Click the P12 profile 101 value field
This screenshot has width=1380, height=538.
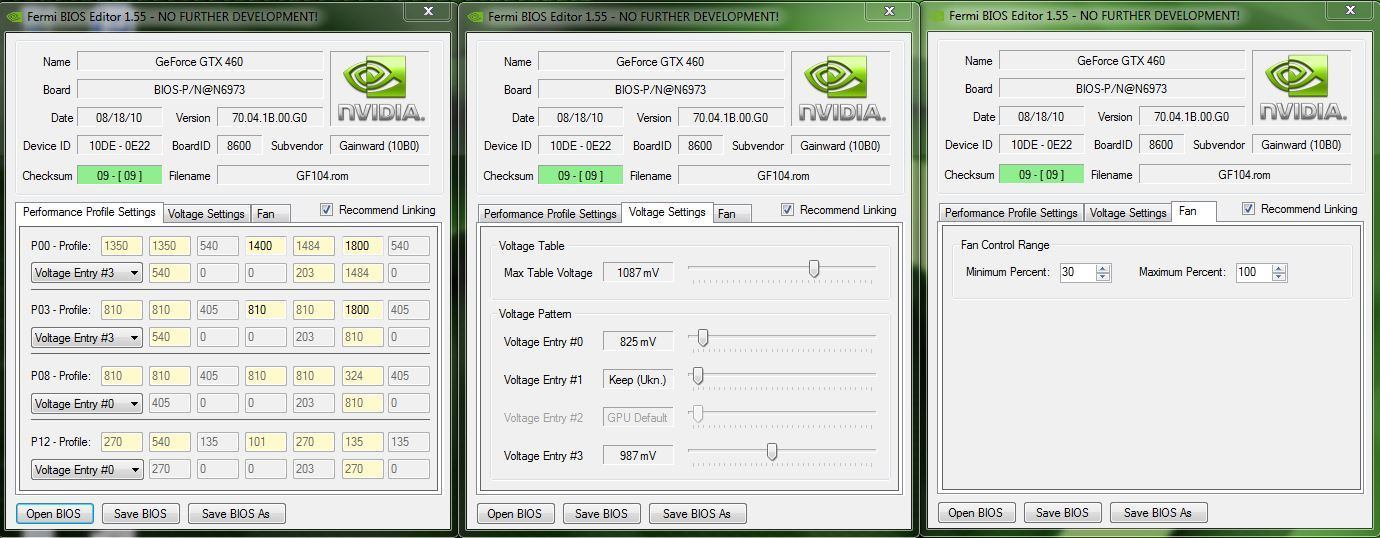pyautogui.click(x=266, y=442)
